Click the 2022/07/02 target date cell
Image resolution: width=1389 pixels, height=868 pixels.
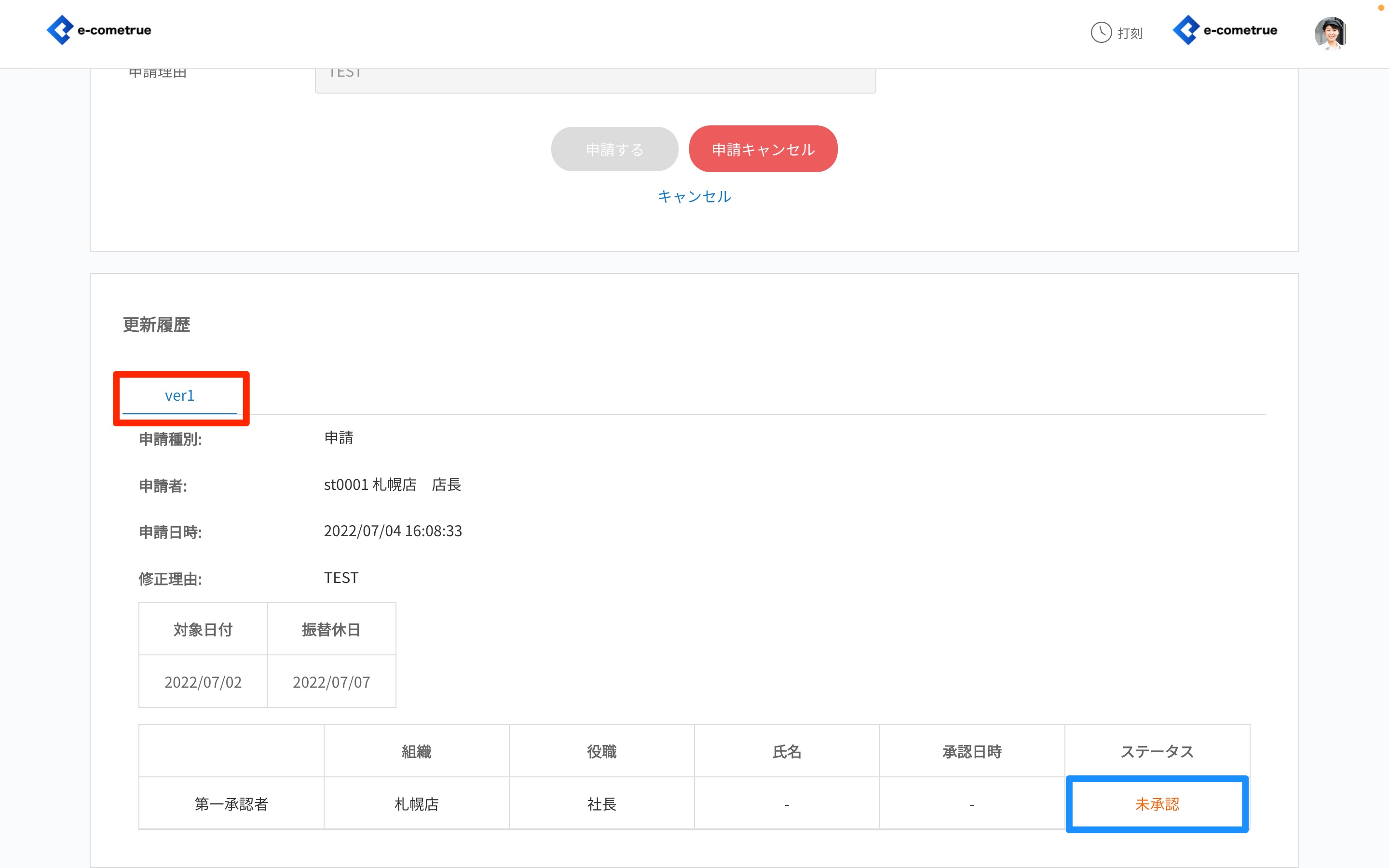(203, 682)
